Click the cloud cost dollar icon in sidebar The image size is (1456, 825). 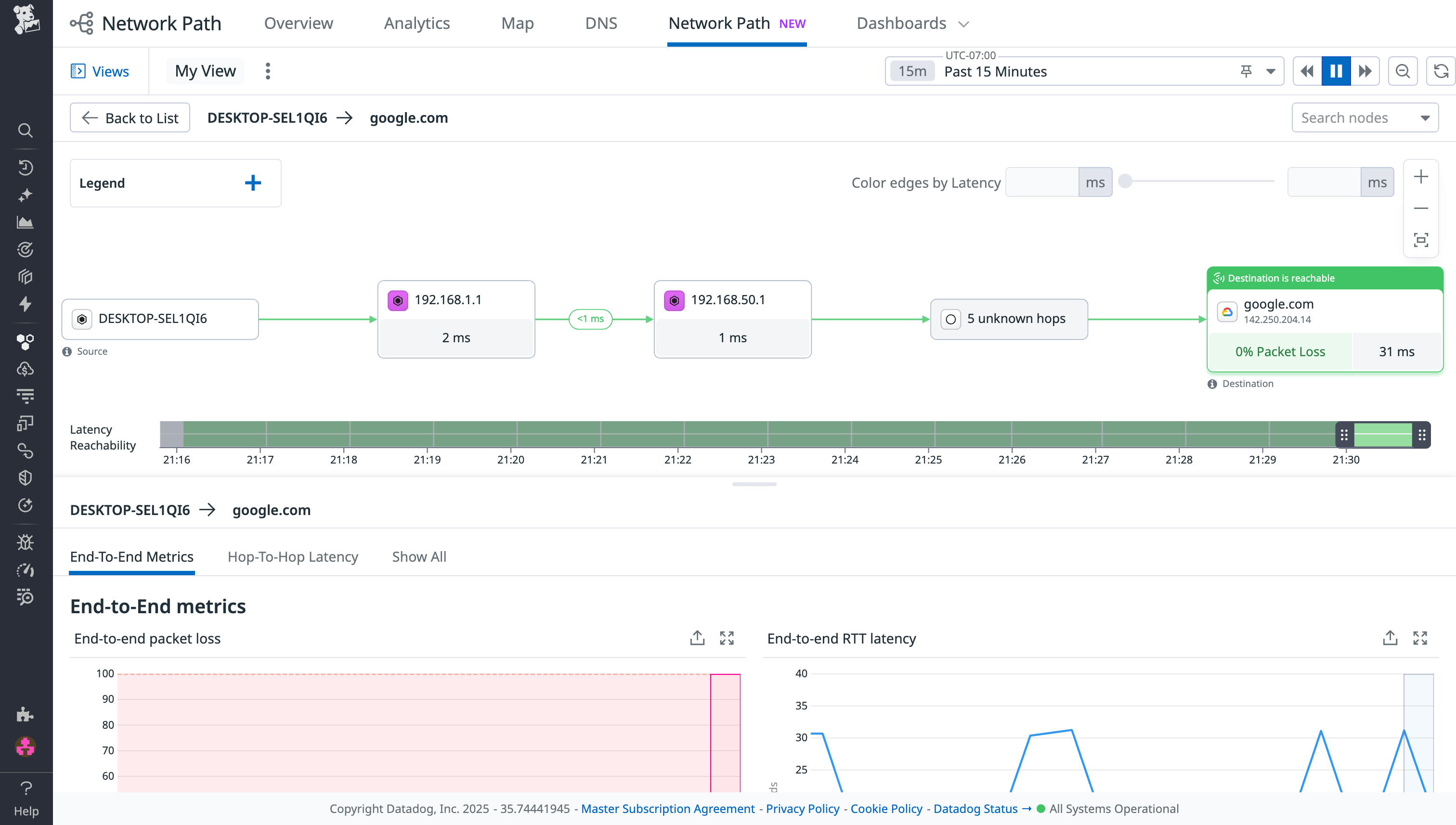coord(26,369)
